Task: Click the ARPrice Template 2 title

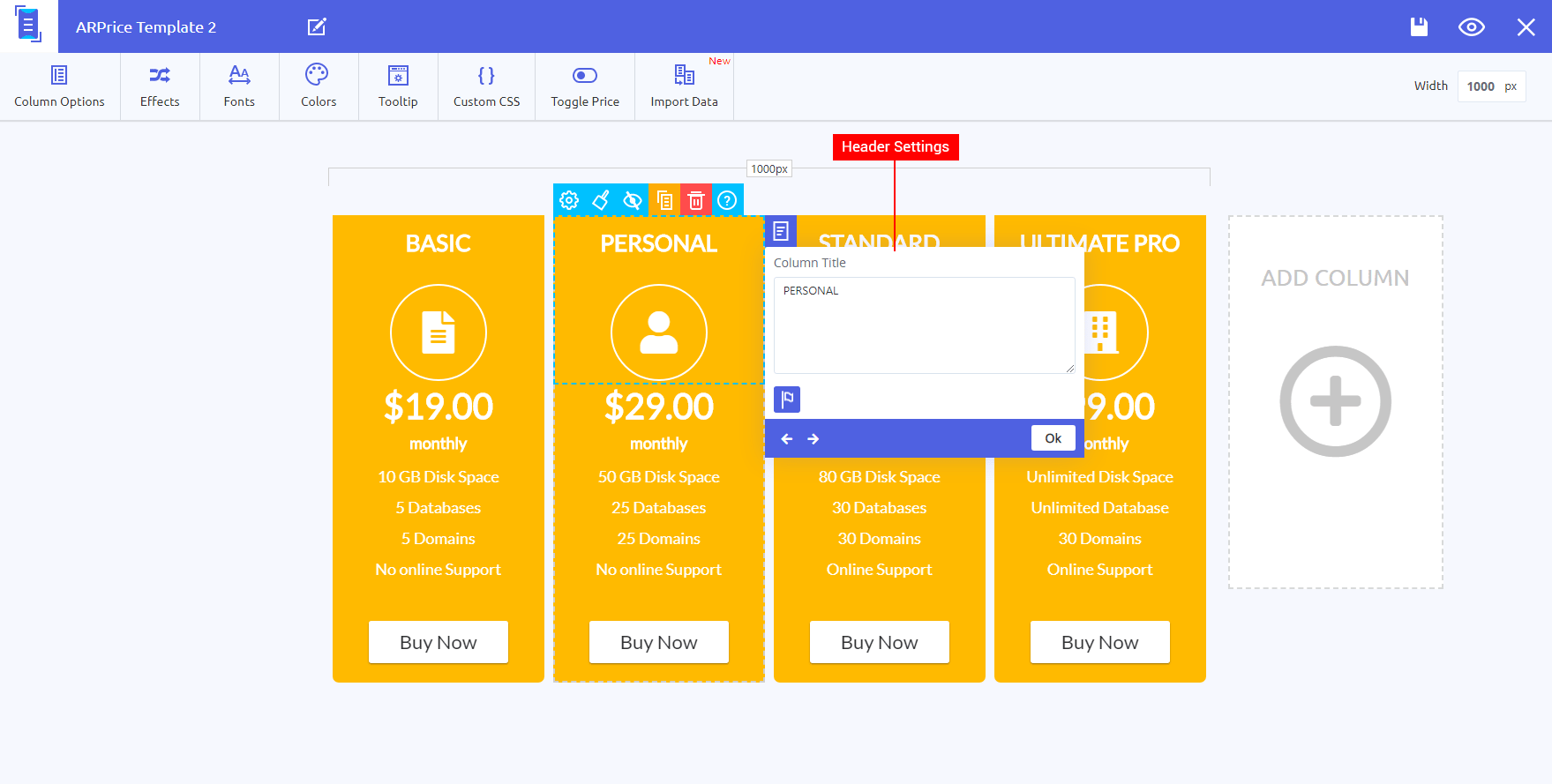Action: point(146,27)
